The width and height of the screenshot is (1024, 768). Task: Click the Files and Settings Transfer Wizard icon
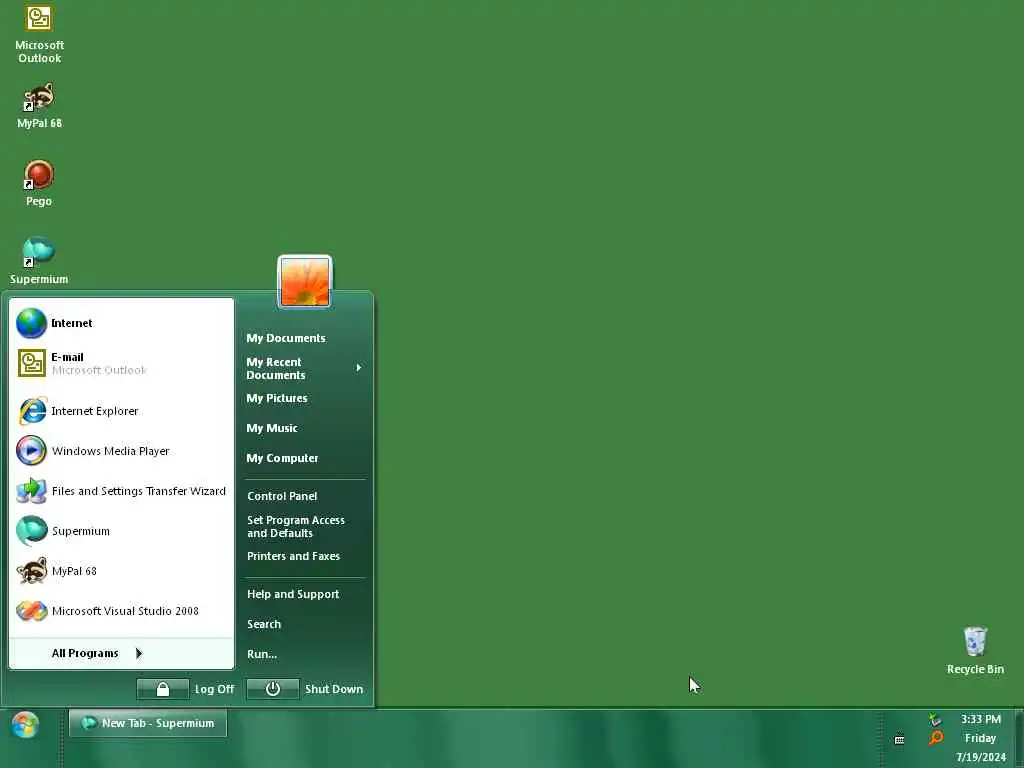pyautogui.click(x=31, y=491)
